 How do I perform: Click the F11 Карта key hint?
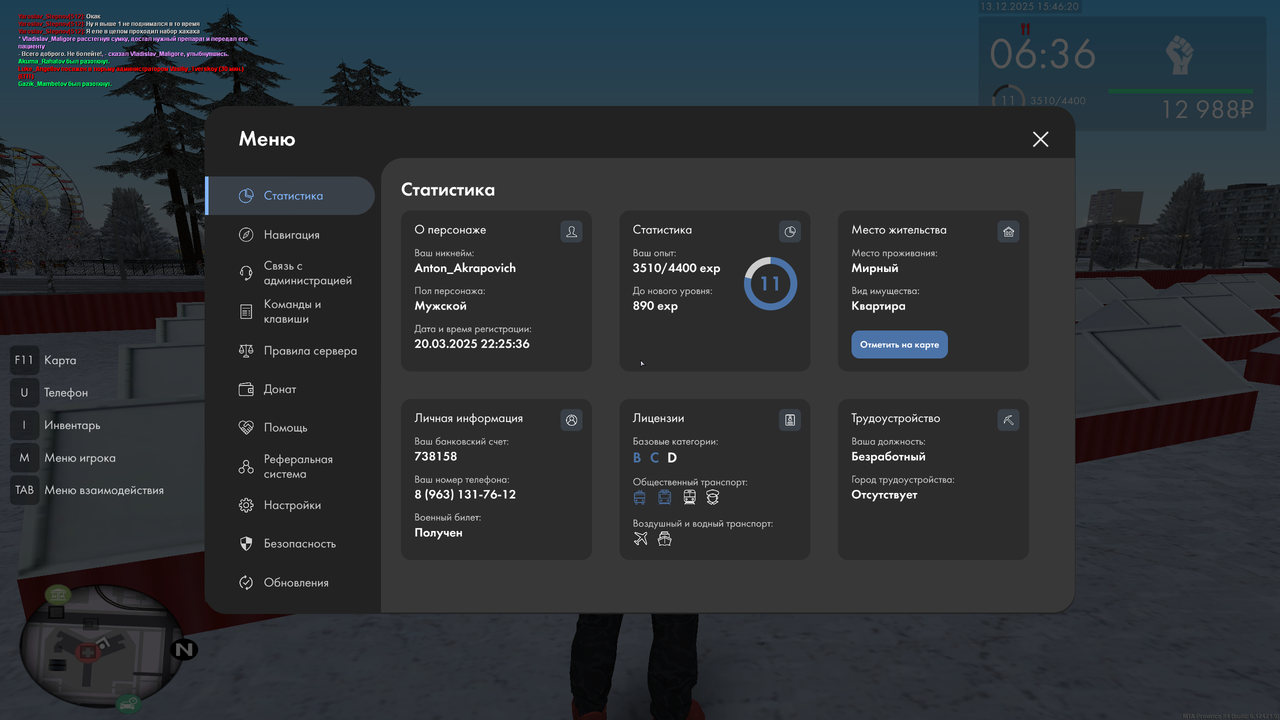pyautogui.click(x=43, y=360)
